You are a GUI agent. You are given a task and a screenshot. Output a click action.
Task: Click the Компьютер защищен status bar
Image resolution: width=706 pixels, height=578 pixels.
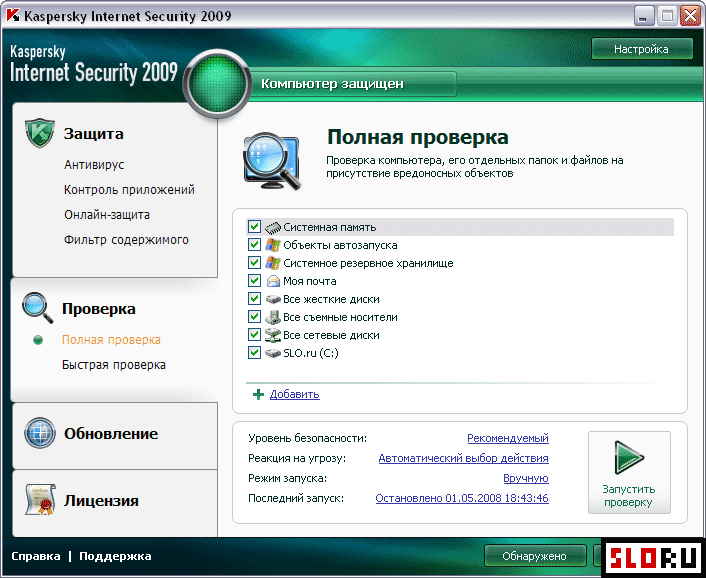click(x=353, y=84)
